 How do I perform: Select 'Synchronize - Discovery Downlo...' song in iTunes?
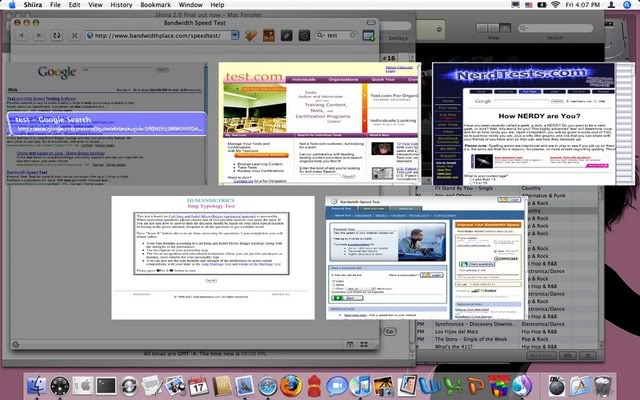(475, 324)
